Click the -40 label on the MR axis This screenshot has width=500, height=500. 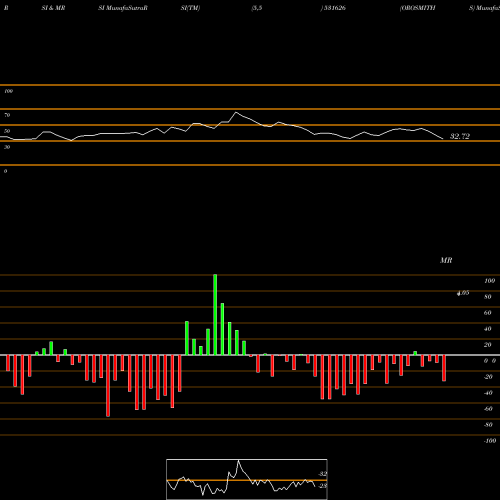coord(488,393)
